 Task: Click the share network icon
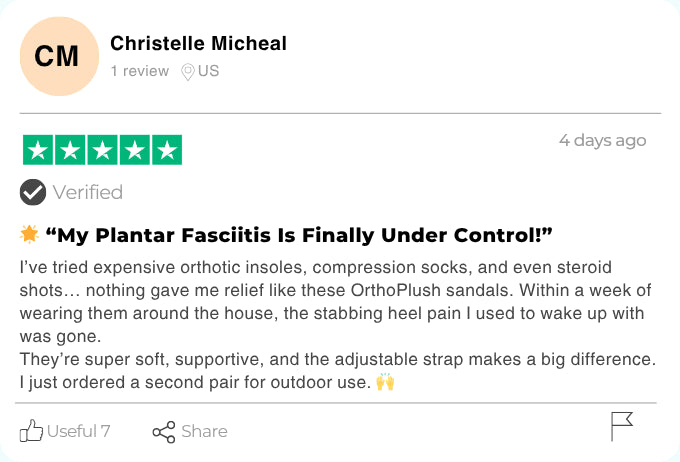click(164, 432)
